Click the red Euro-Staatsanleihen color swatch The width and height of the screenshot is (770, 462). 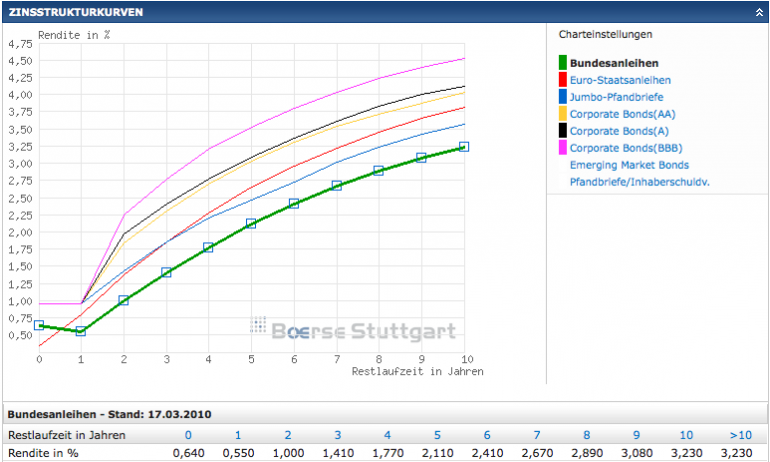[x=563, y=80]
